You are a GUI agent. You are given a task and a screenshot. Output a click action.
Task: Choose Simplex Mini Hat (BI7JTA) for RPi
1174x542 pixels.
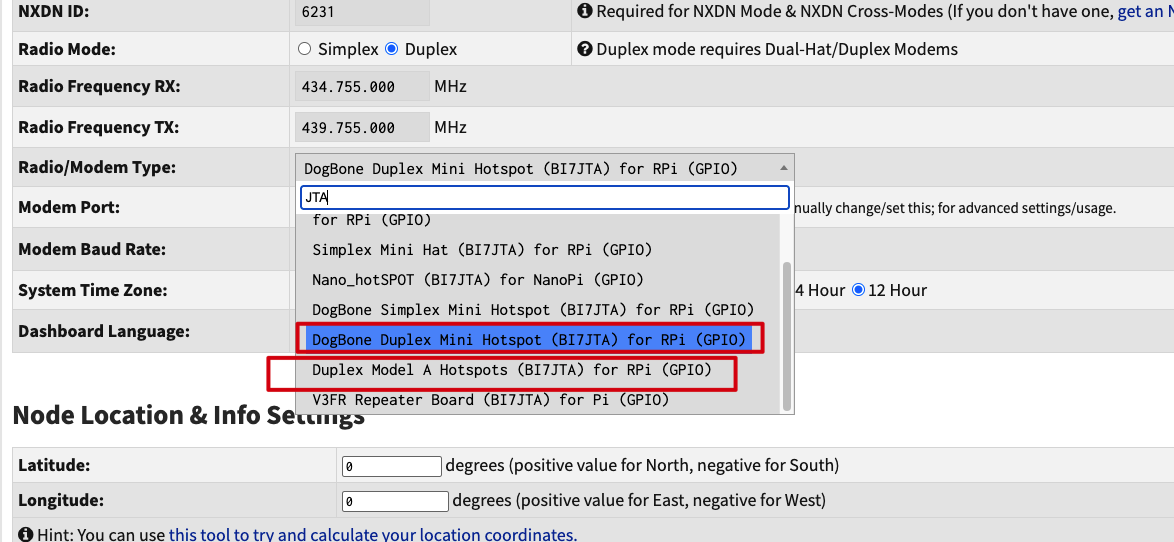tap(482, 250)
